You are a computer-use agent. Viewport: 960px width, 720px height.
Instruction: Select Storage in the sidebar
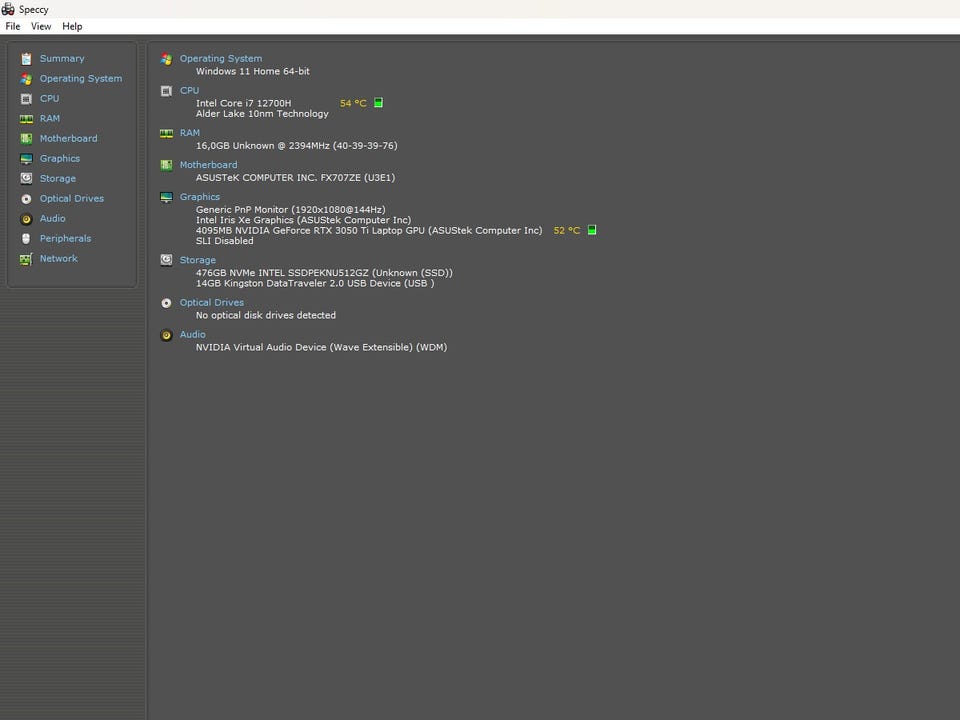(58, 179)
